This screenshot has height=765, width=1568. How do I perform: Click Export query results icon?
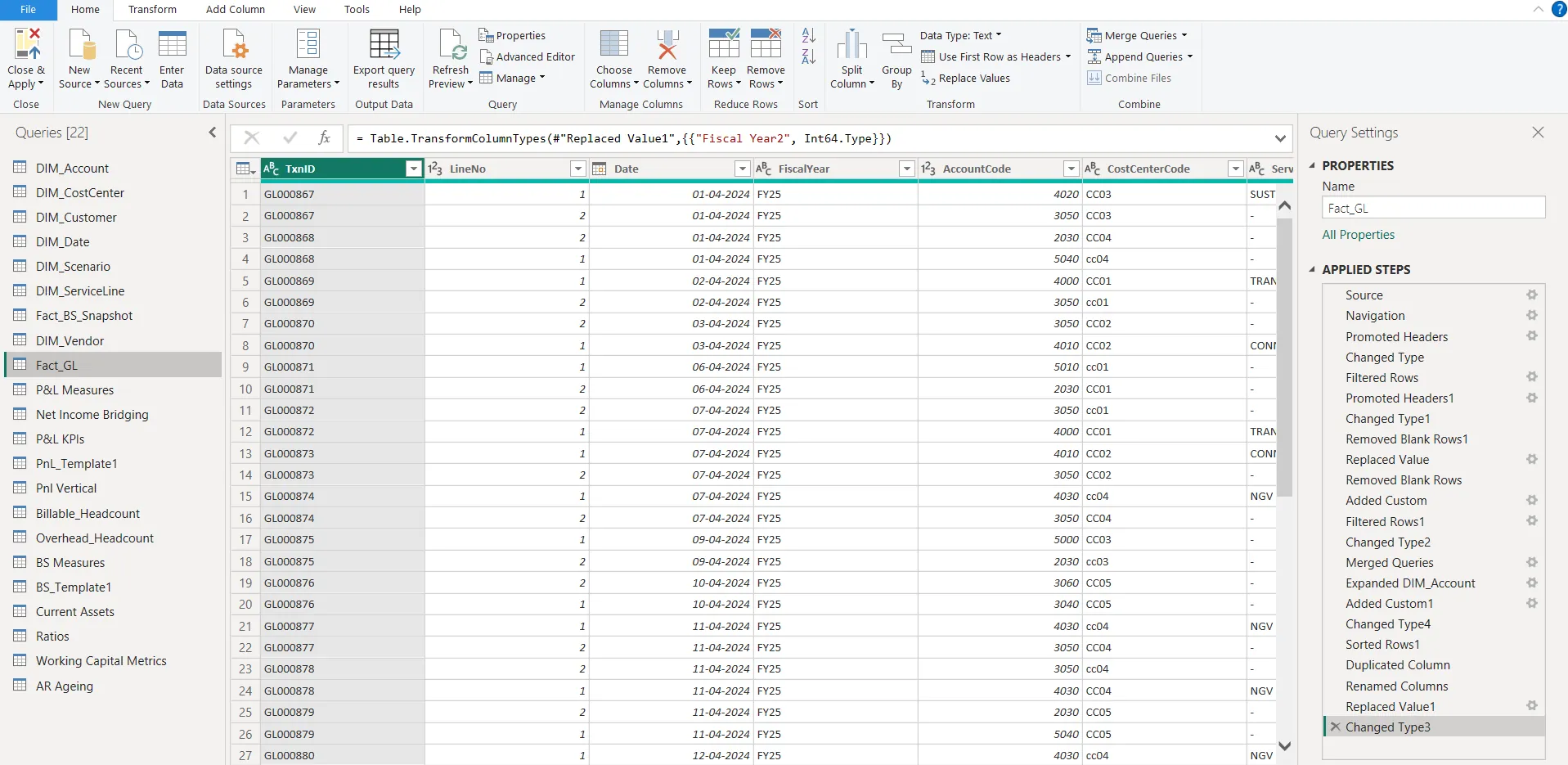[x=384, y=43]
